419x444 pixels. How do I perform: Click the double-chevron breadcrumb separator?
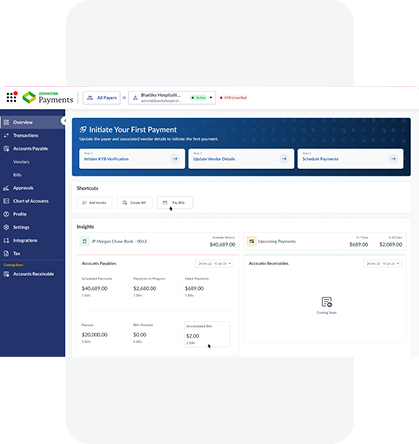point(124,98)
